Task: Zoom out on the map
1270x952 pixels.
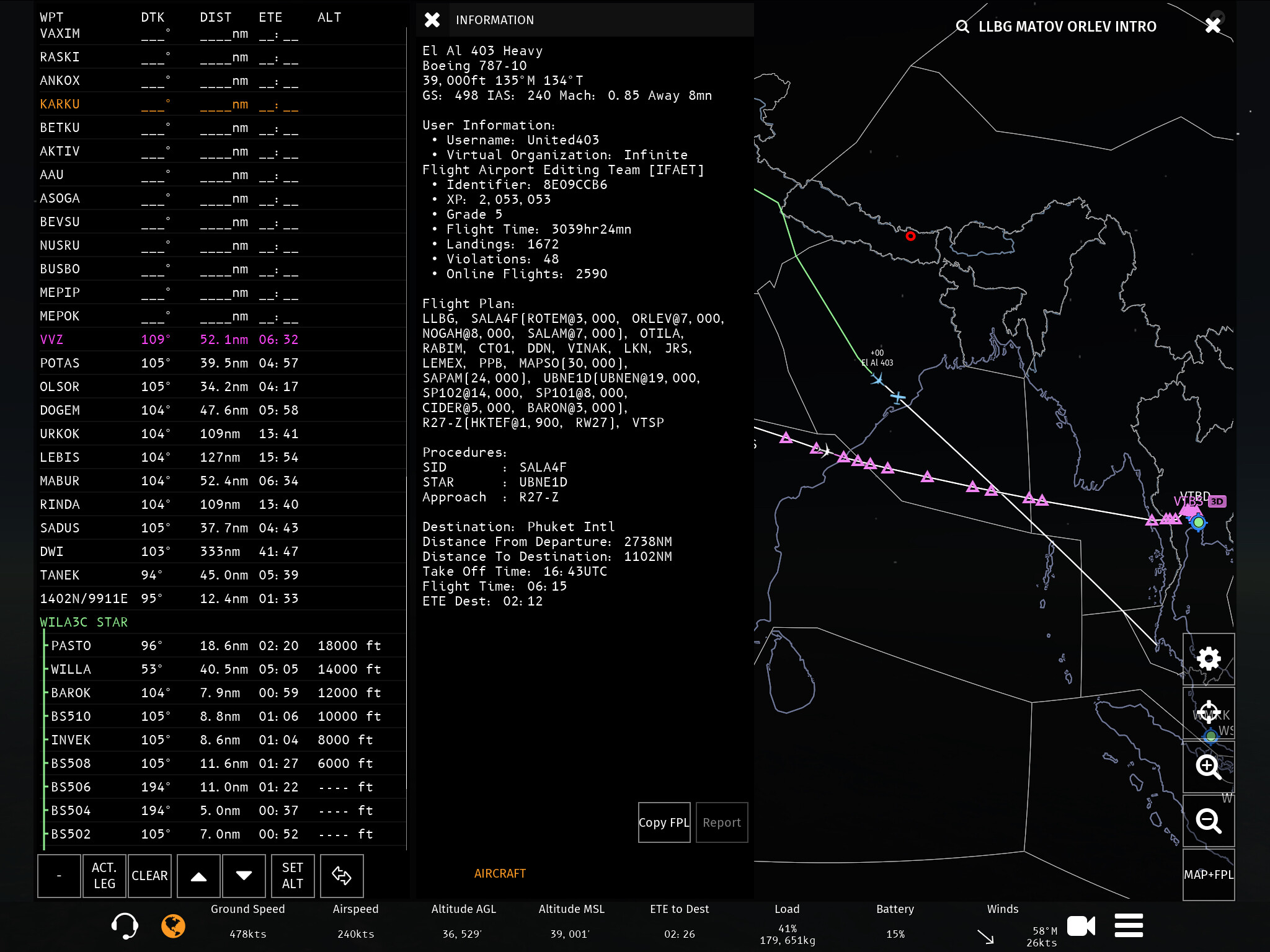Action: pyautogui.click(x=1208, y=821)
